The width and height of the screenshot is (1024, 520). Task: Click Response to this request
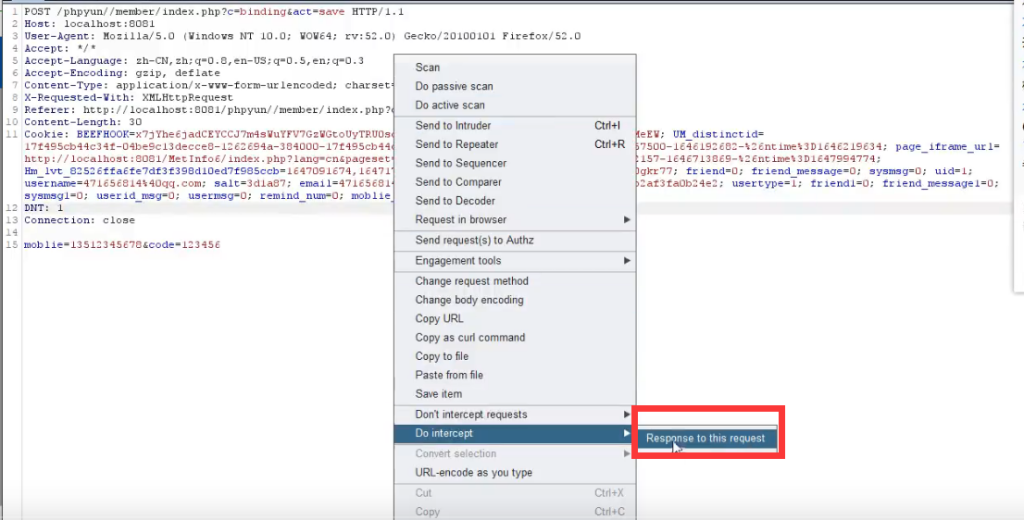pyautogui.click(x=705, y=438)
